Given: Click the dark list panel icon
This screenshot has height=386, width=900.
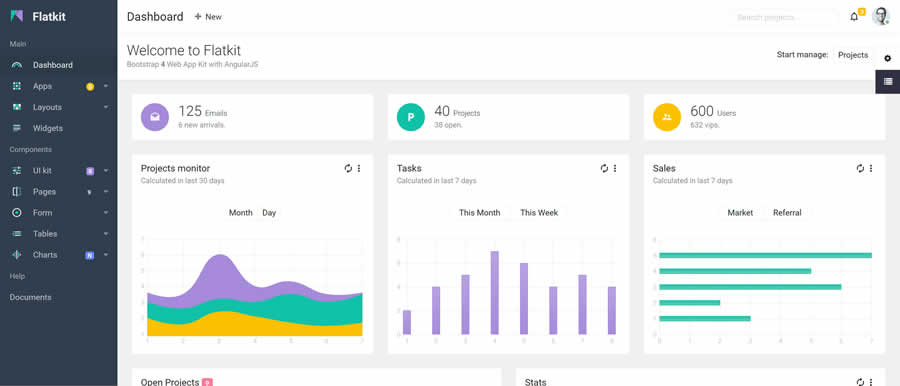Looking at the screenshot, I should pos(888,82).
